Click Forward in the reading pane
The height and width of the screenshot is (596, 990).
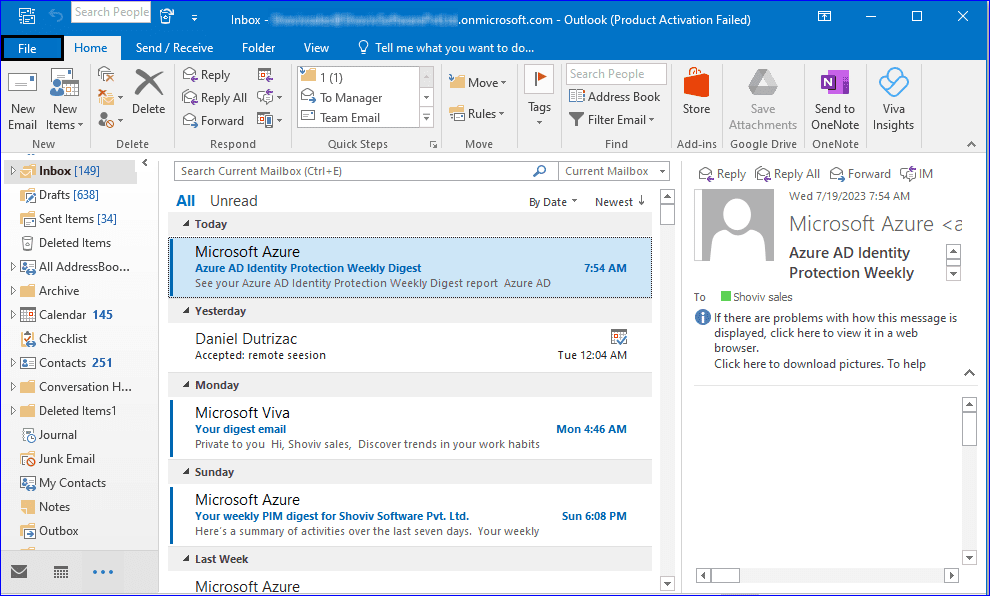pyautogui.click(x=860, y=174)
